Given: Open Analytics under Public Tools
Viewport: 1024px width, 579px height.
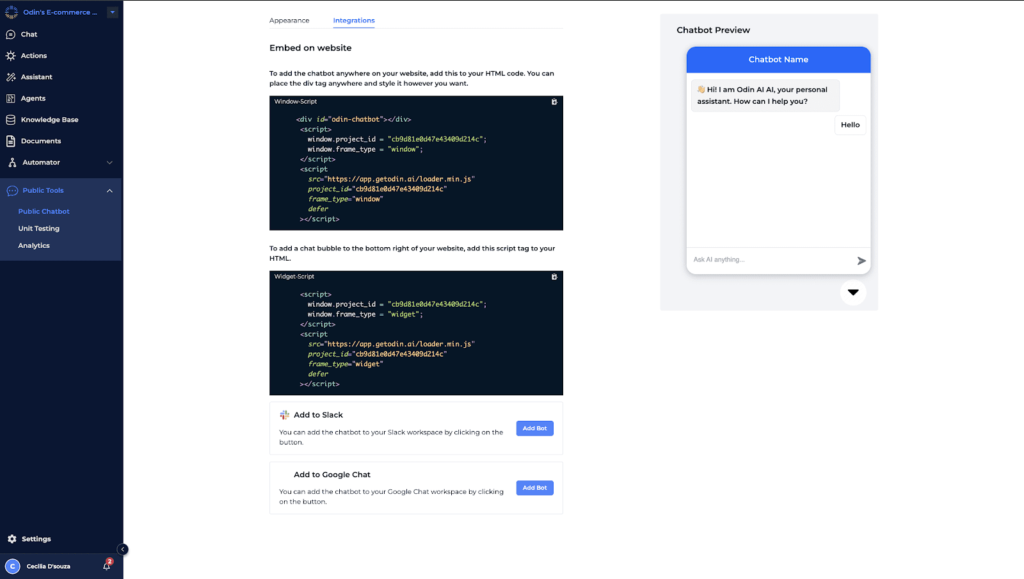Looking at the screenshot, I should (37, 245).
